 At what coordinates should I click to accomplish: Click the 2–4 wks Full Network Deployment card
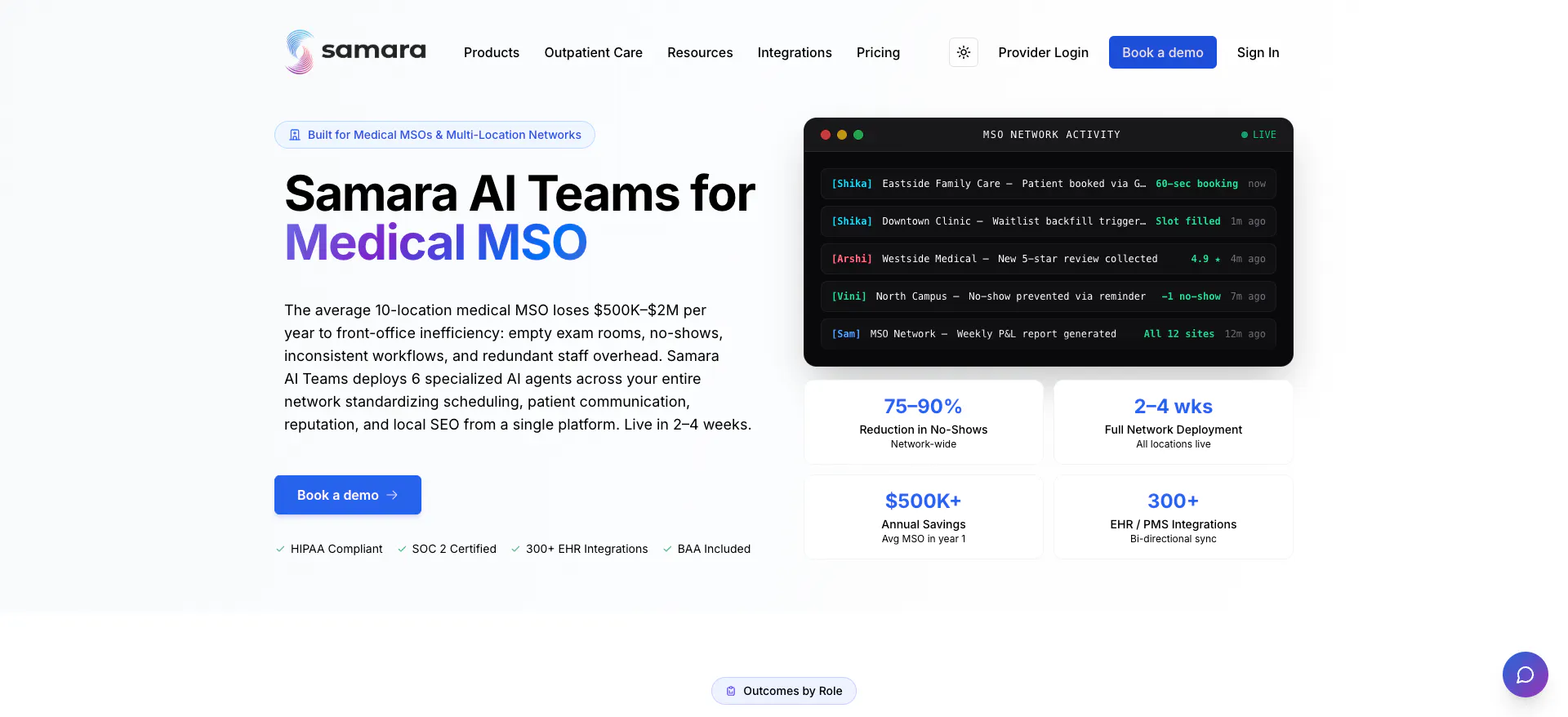(1174, 422)
